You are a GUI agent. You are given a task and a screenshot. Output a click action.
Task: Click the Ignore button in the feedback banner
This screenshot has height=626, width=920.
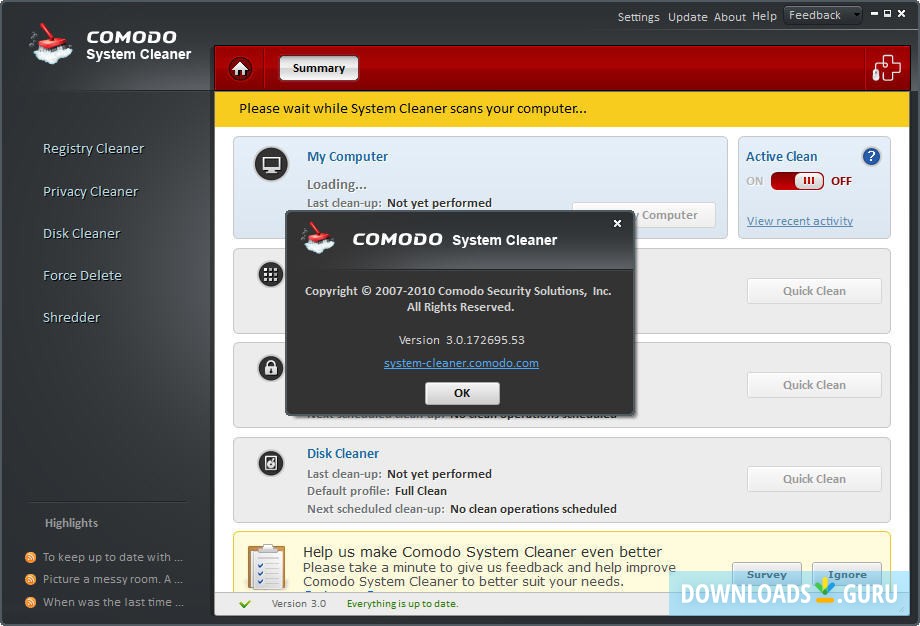[x=847, y=574]
